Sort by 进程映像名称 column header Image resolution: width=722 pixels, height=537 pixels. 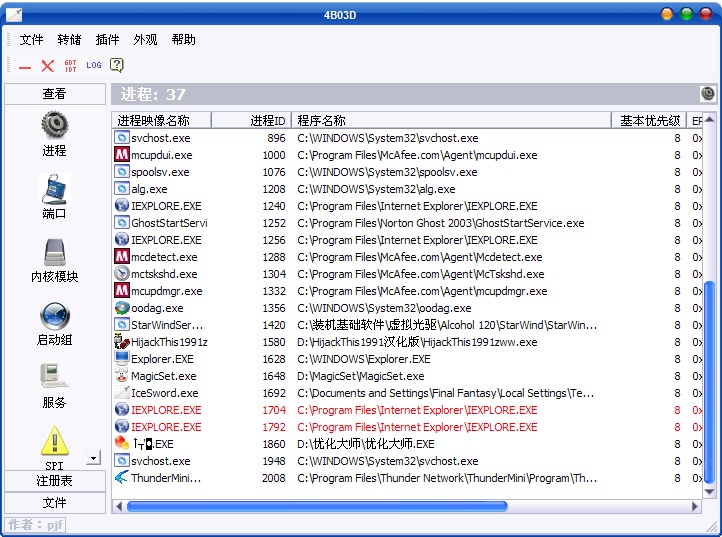click(x=162, y=121)
